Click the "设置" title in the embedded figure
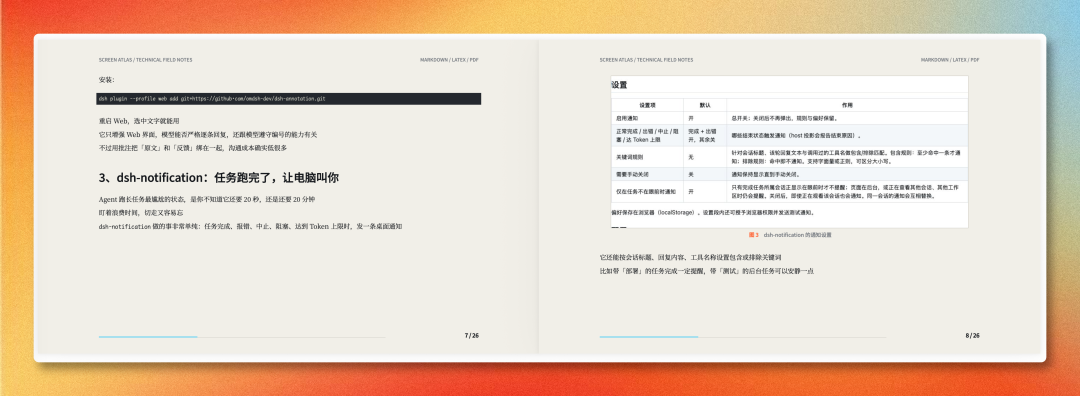This screenshot has width=1080, height=396. [619, 85]
